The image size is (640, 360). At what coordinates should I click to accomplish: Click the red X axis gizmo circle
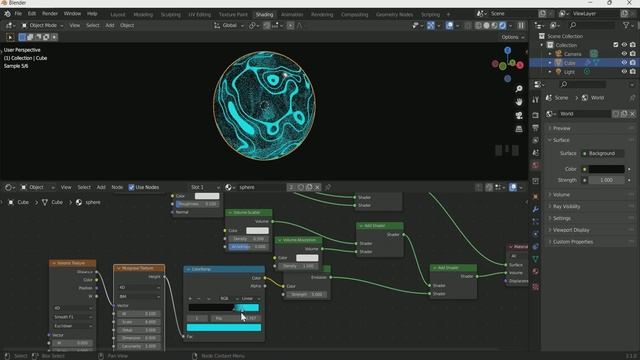pyautogui.click(x=520, y=65)
